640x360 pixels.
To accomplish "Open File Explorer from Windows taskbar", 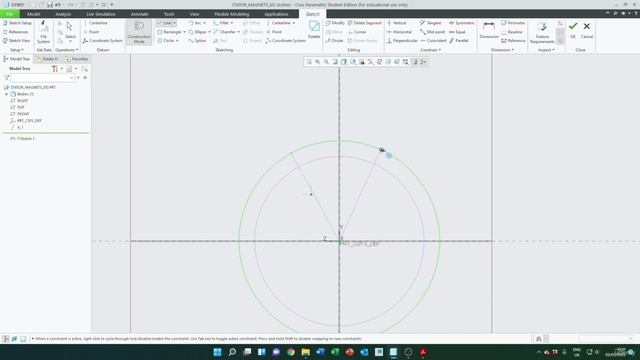I will click(306, 352).
